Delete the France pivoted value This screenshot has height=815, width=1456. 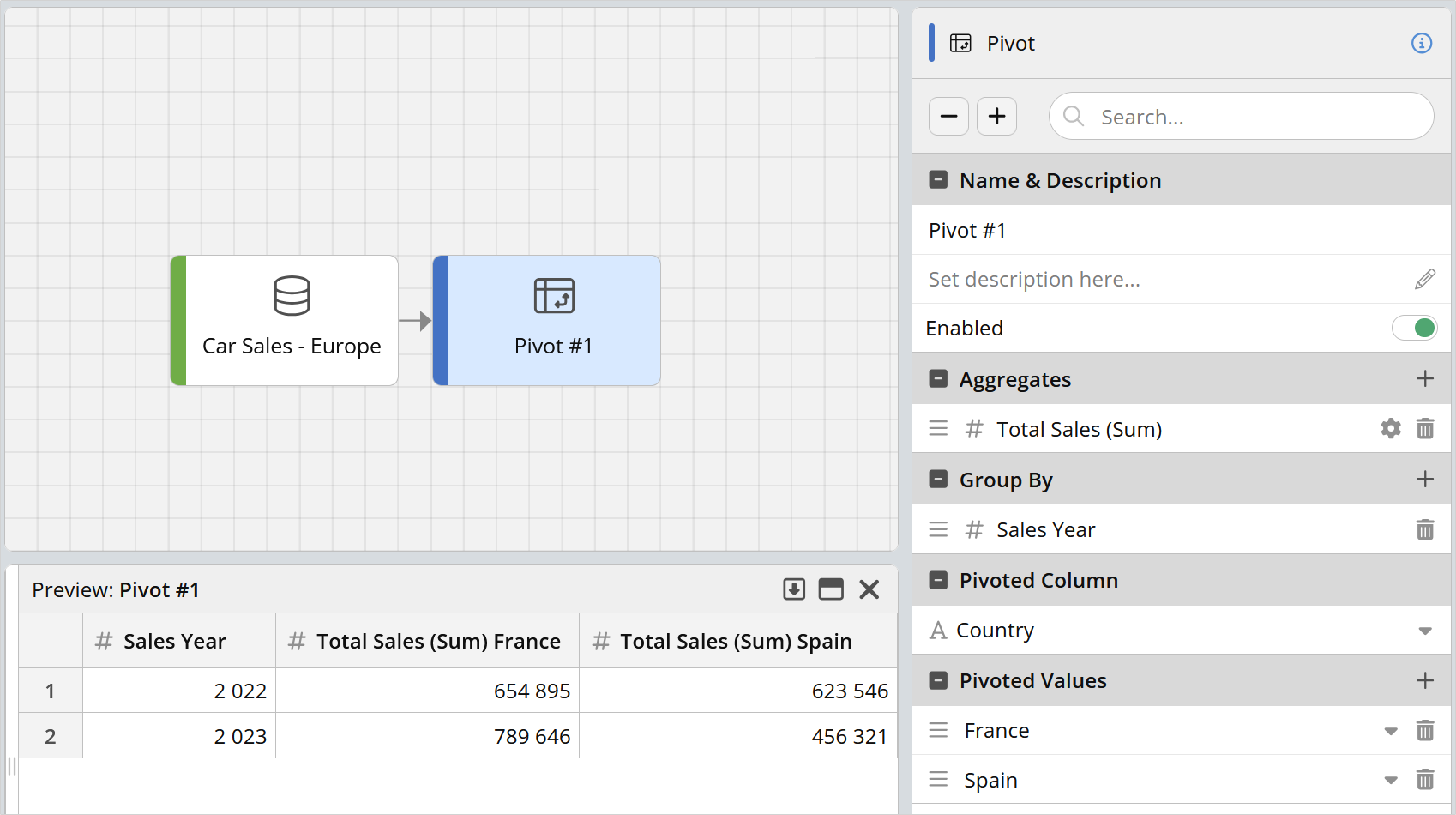(1424, 730)
